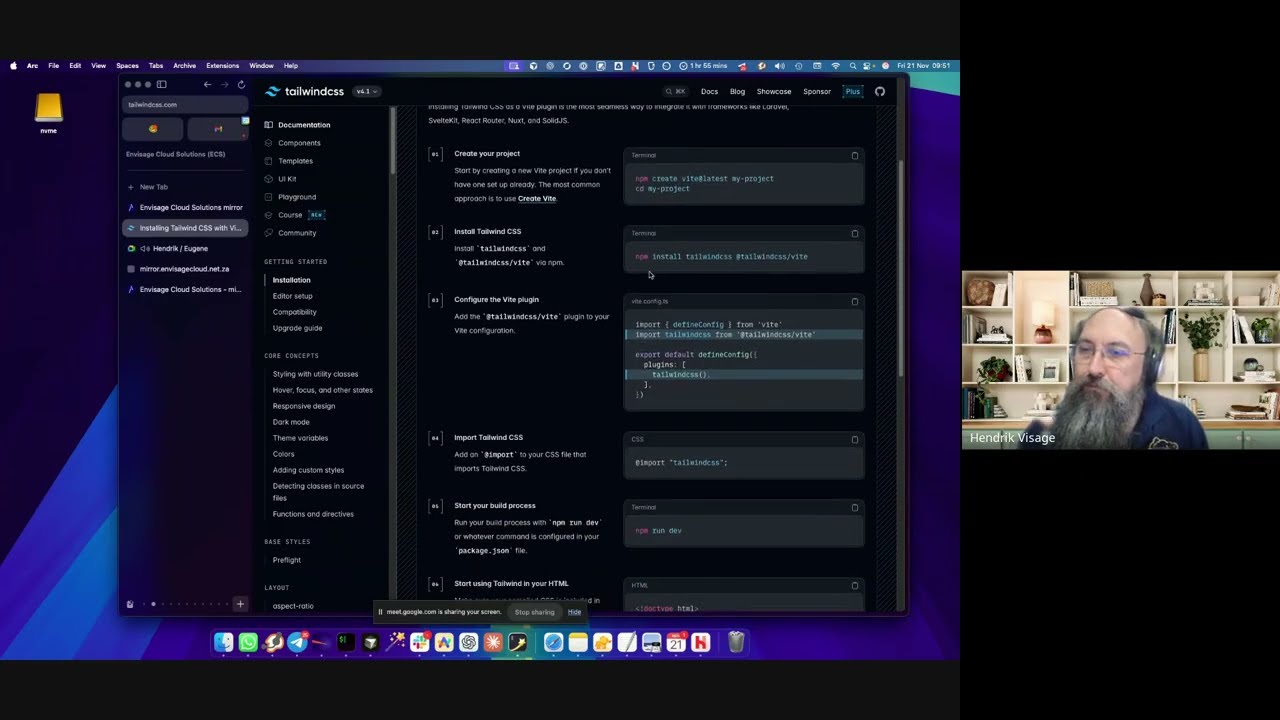
Task: Open the Docs link in the header
Action: (x=709, y=91)
